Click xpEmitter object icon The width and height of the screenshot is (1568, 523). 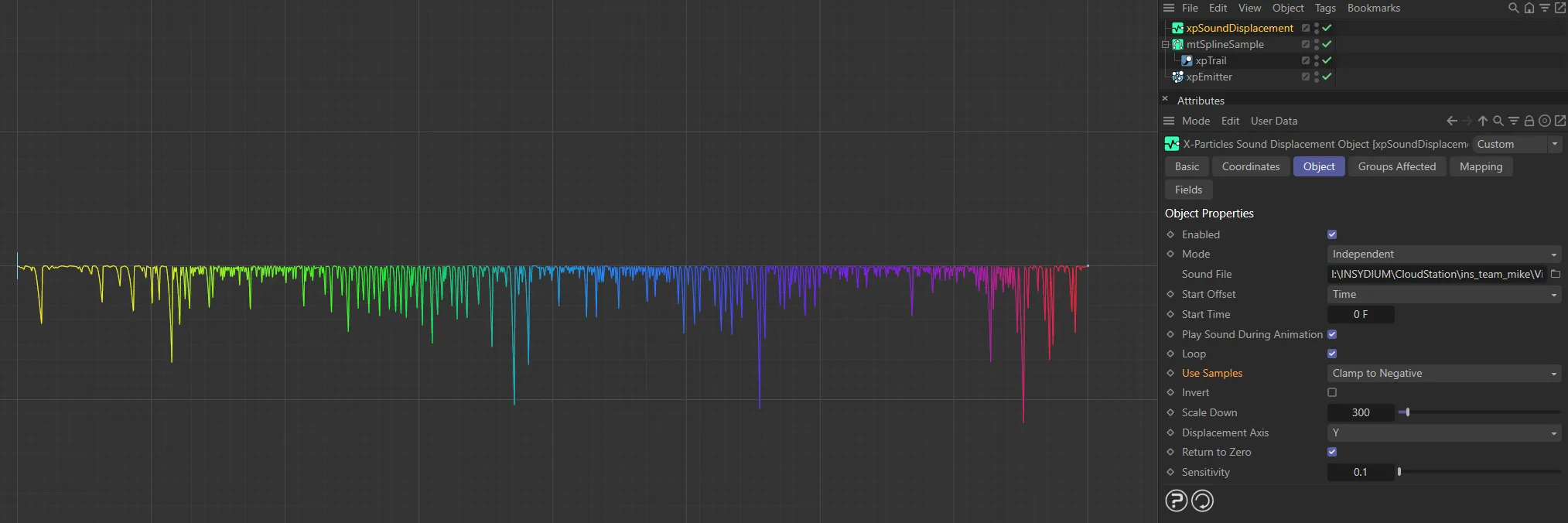(x=1177, y=77)
